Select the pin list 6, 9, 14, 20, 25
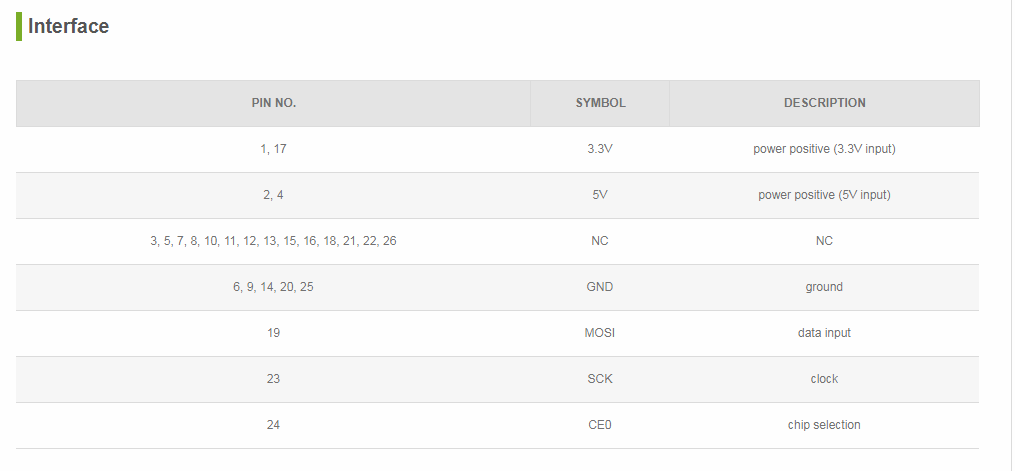1015x471 pixels. point(273,287)
